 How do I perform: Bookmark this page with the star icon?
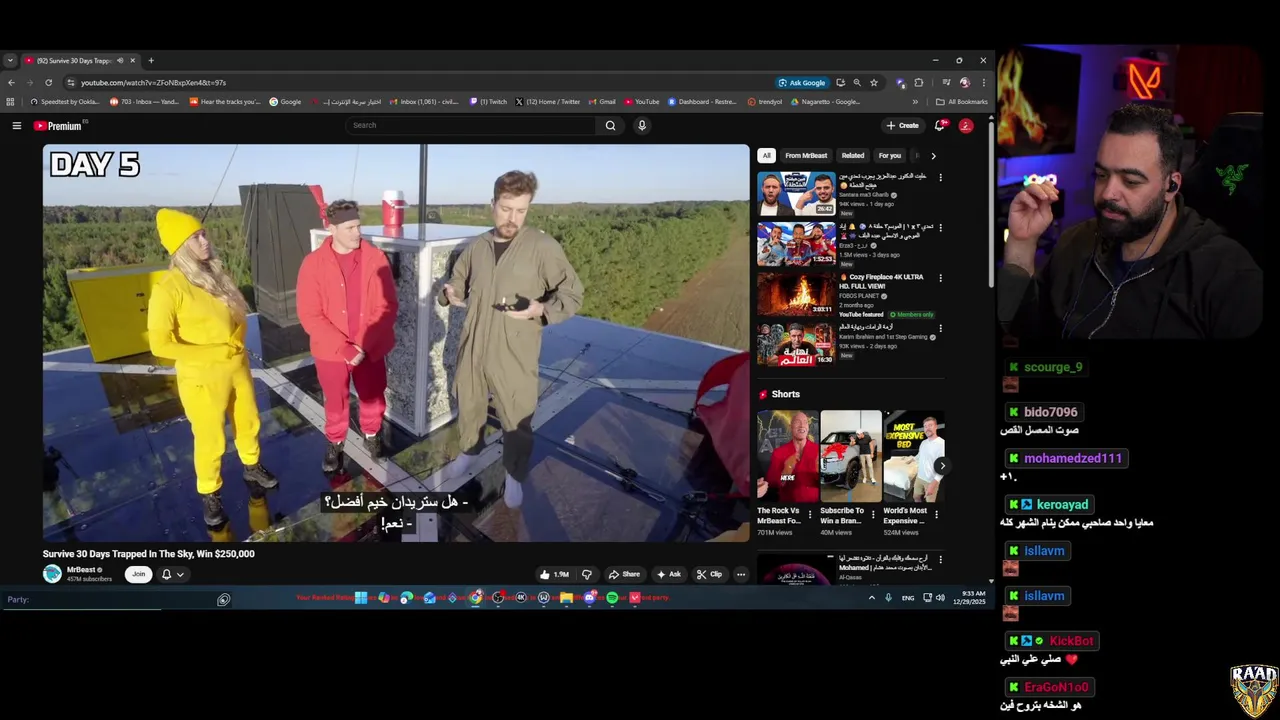click(x=874, y=83)
